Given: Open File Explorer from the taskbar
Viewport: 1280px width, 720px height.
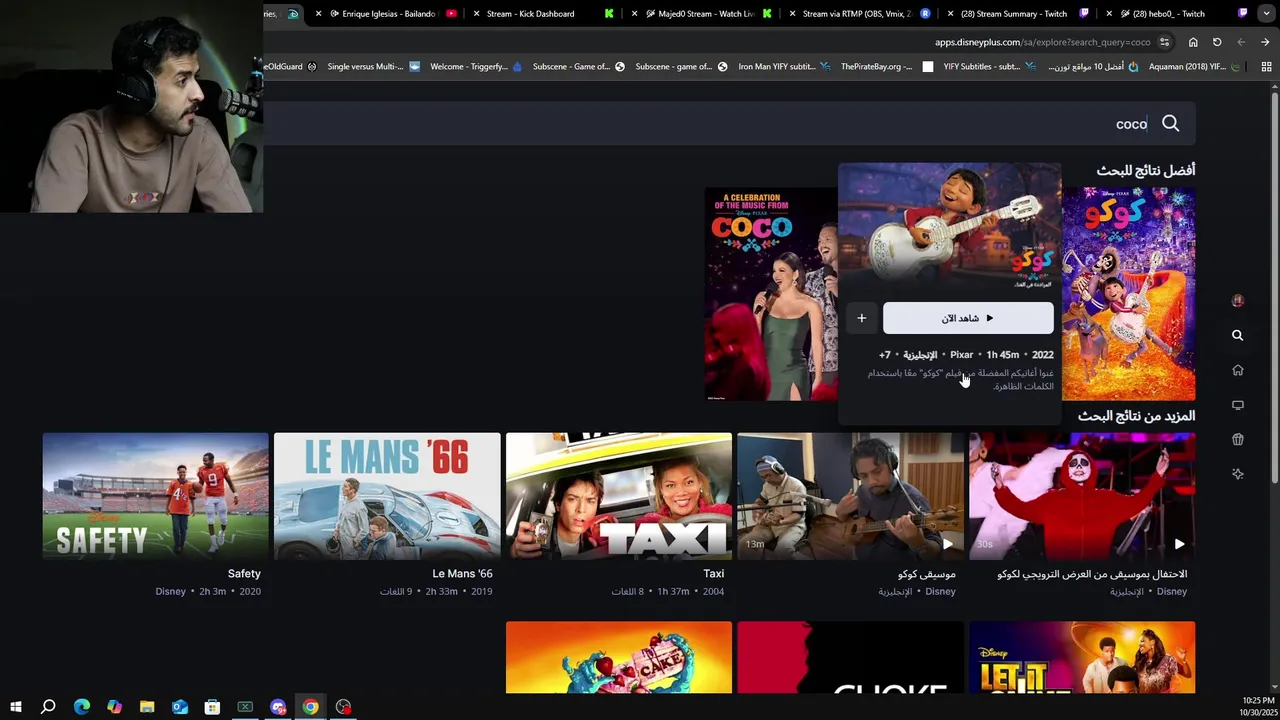Looking at the screenshot, I should pos(147,707).
